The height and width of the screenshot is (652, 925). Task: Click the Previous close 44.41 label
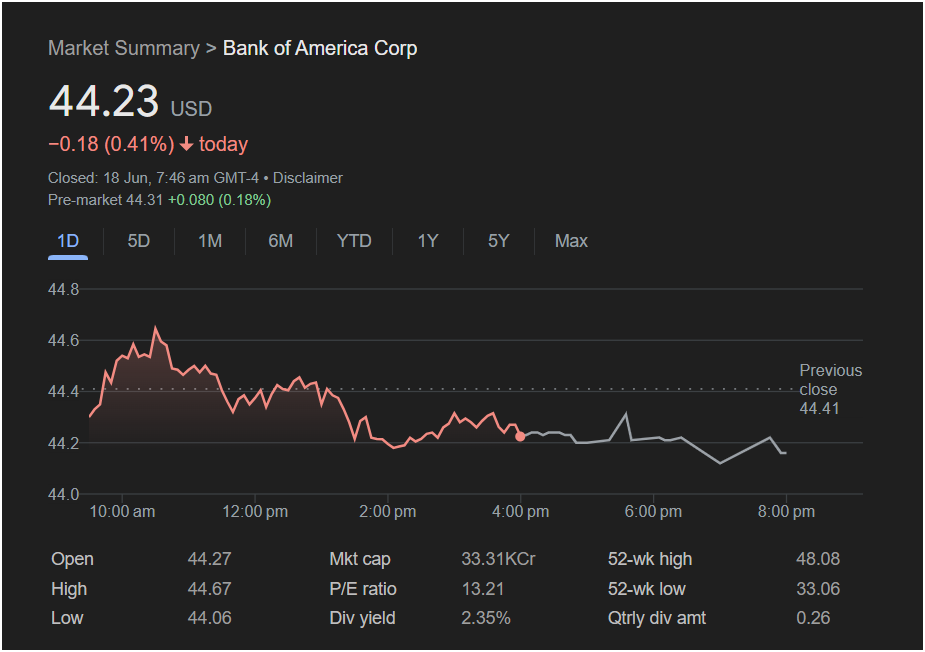[831, 389]
